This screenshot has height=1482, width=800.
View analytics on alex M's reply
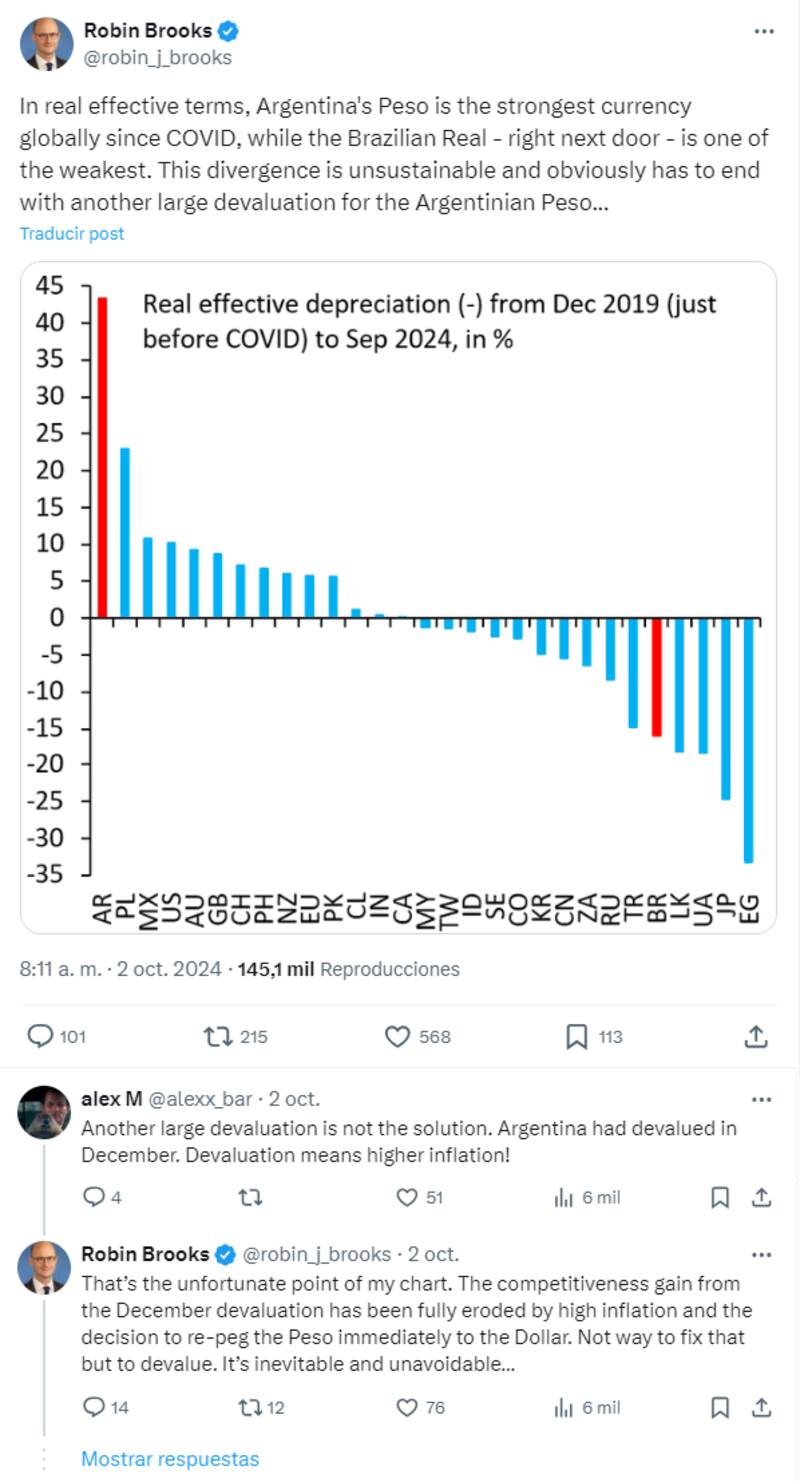click(x=563, y=1197)
